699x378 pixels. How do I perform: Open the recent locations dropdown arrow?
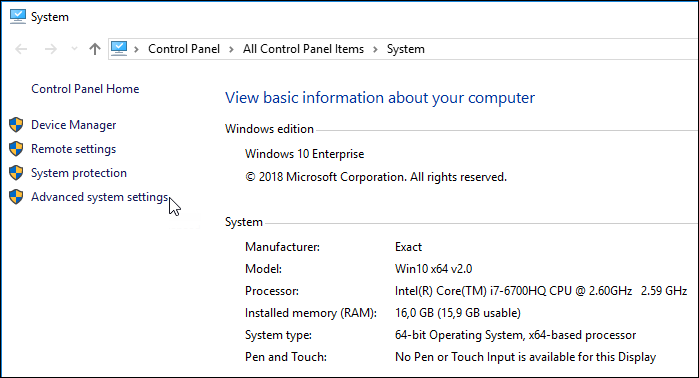pyautogui.click(x=74, y=49)
